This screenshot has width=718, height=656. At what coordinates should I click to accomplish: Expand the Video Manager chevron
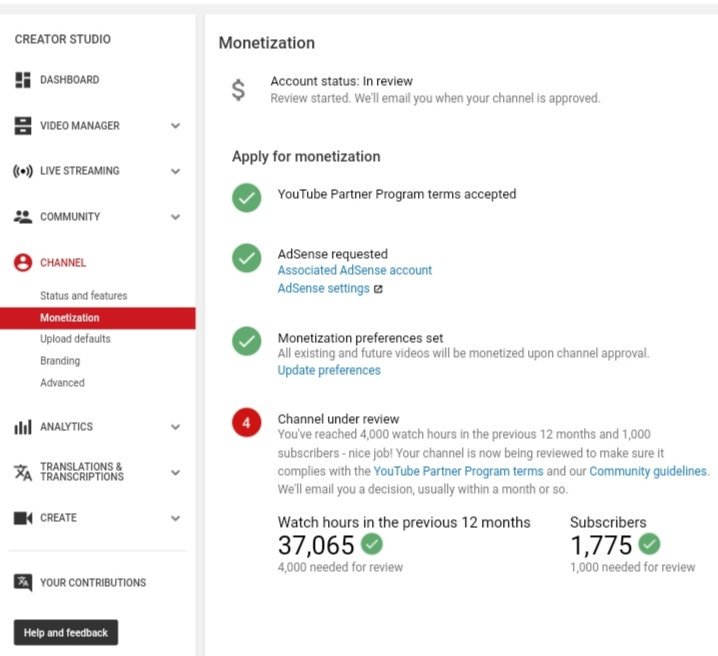[x=175, y=125]
